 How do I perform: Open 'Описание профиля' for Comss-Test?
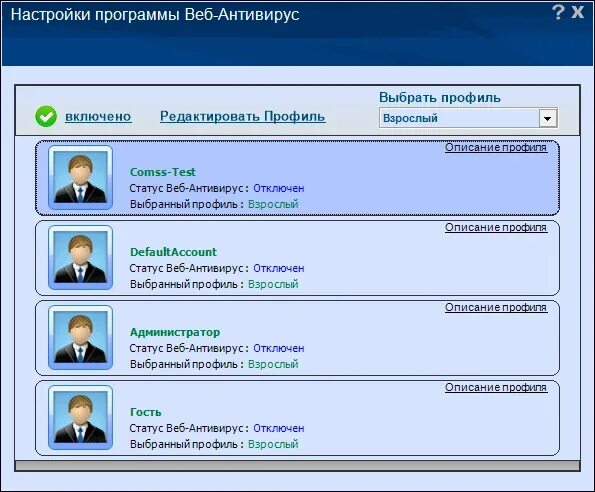pos(496,147)
